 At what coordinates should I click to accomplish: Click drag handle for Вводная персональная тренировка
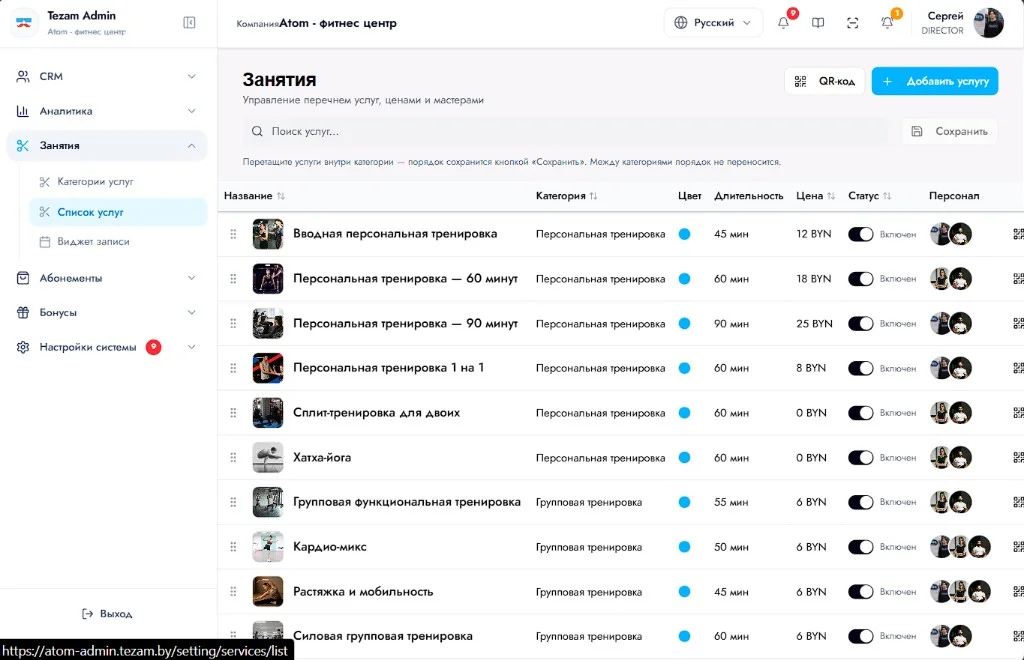[x=233, y=234]
